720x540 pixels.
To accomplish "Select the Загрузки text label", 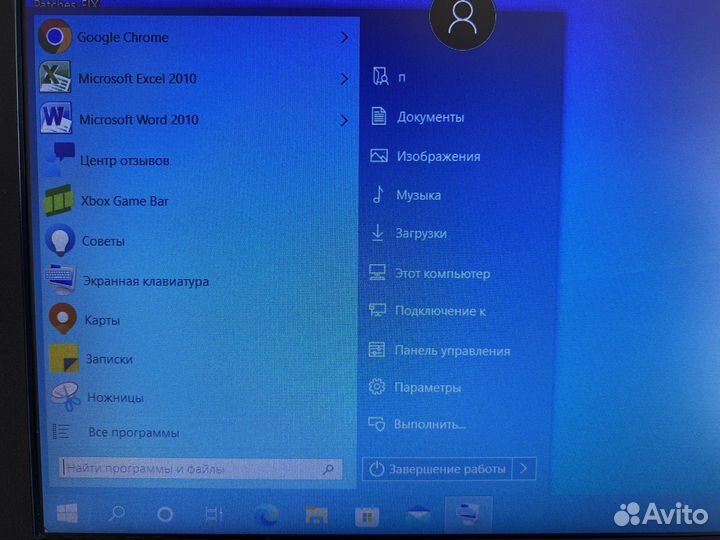I will click(421, 233).
